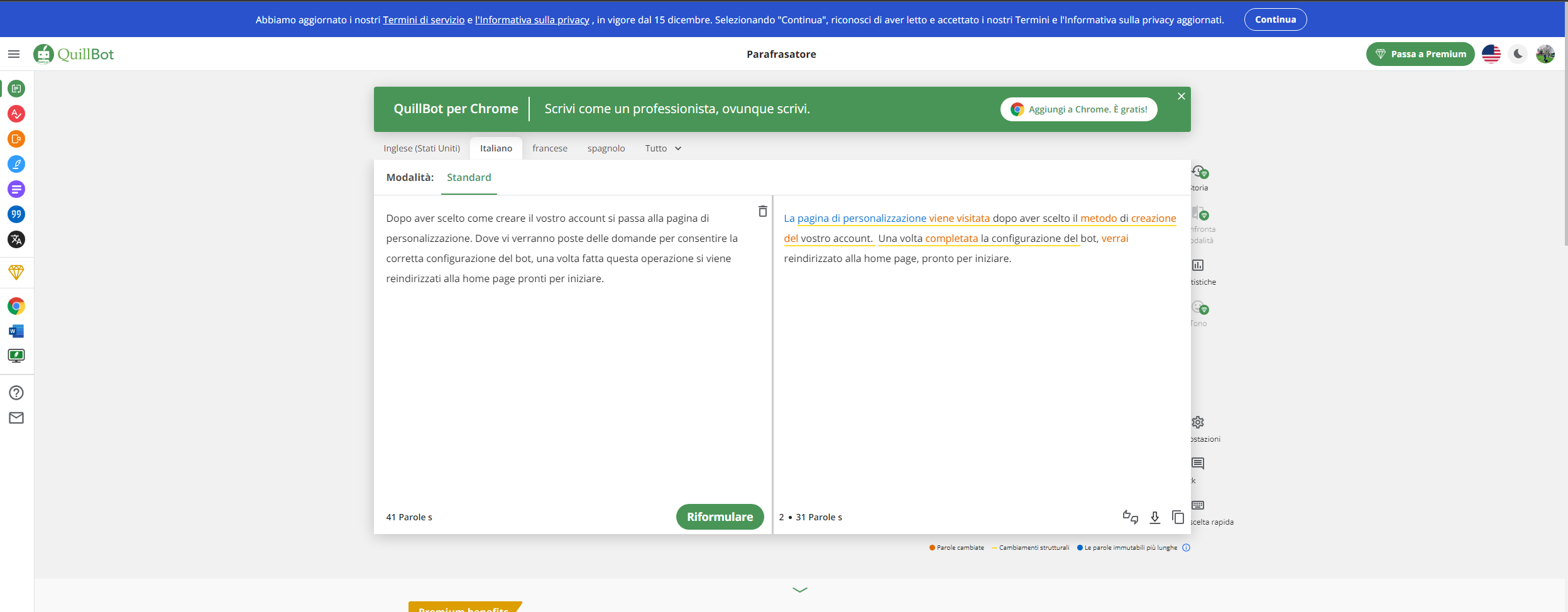
Task: Toggle dark mode with moon icon
Action: (x=1518, y=54)
